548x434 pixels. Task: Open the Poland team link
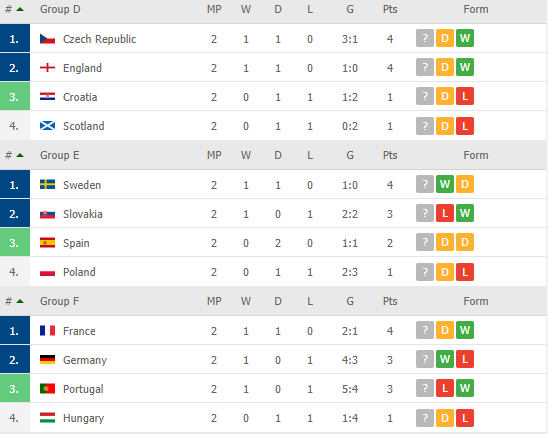click(x=79, y=272)
